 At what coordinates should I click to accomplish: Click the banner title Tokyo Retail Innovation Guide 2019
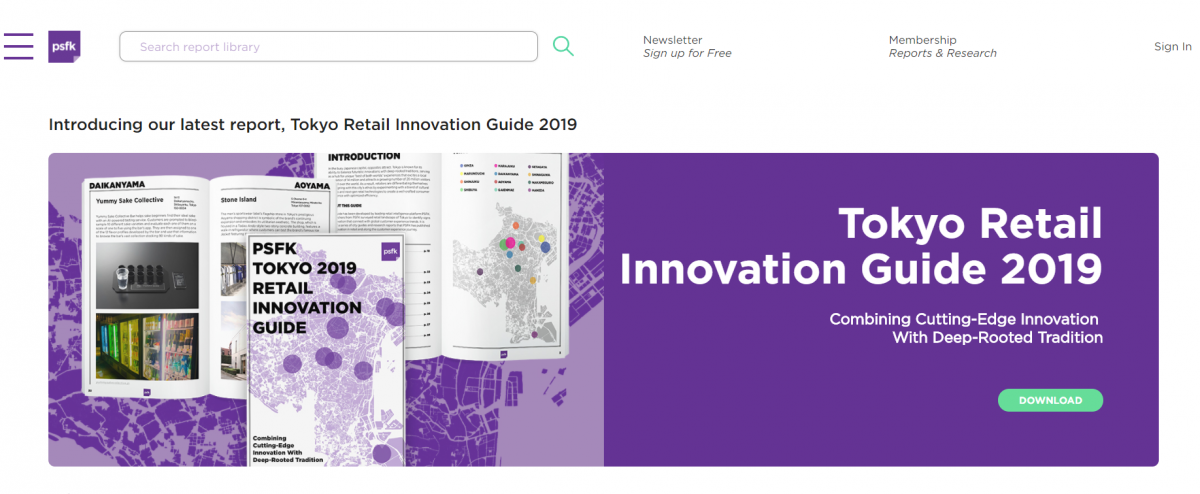click(860, 246)
